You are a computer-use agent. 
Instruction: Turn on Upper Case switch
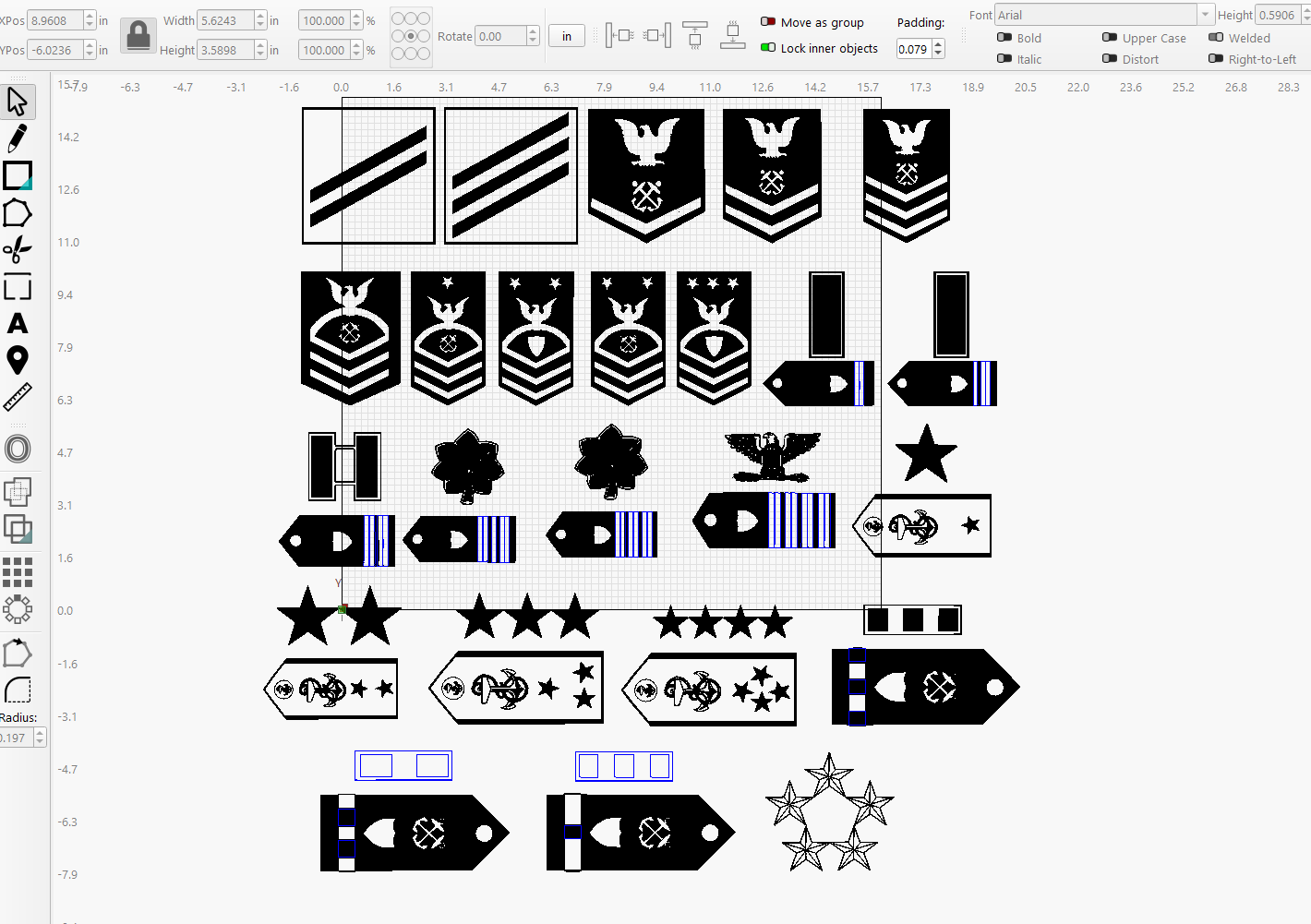(1110, 37)
